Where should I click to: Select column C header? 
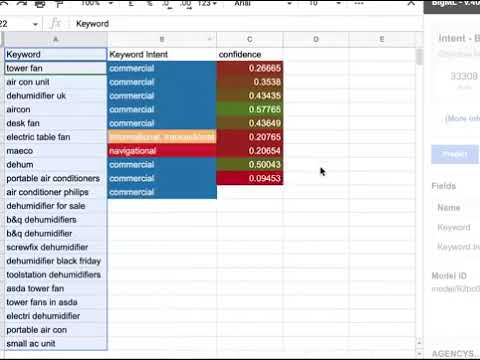[250, 39]
